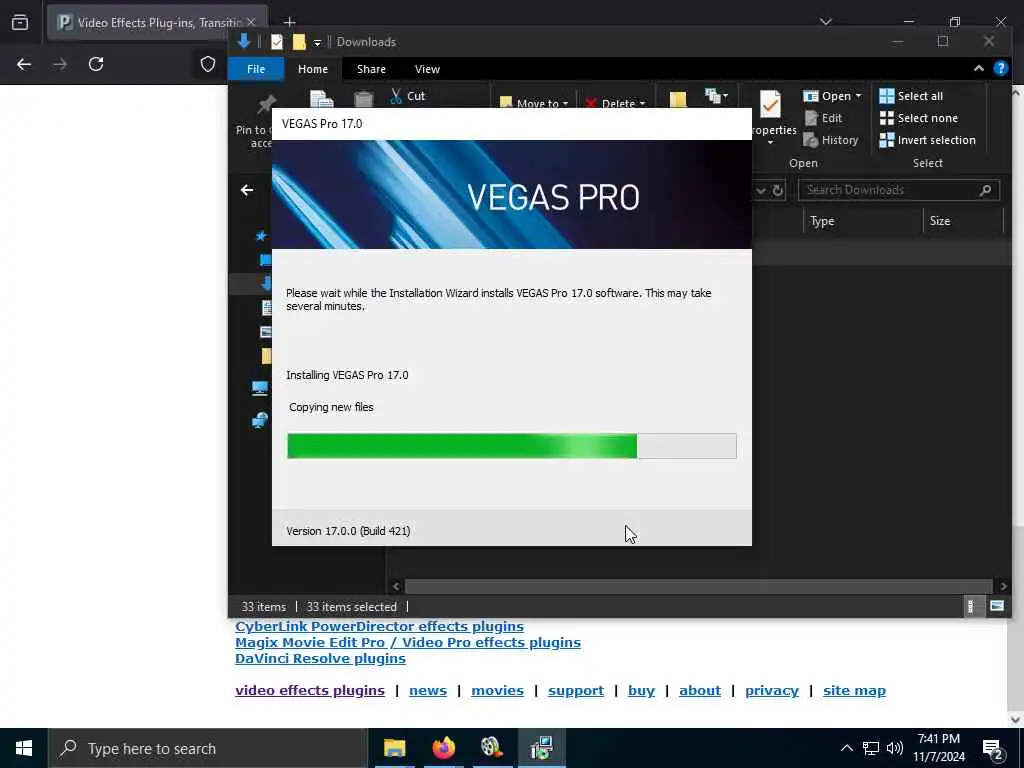Click the Properties icon in Explorer title bar
The height and width of the screenshot is (768, 1024).
tap(277, 42)
